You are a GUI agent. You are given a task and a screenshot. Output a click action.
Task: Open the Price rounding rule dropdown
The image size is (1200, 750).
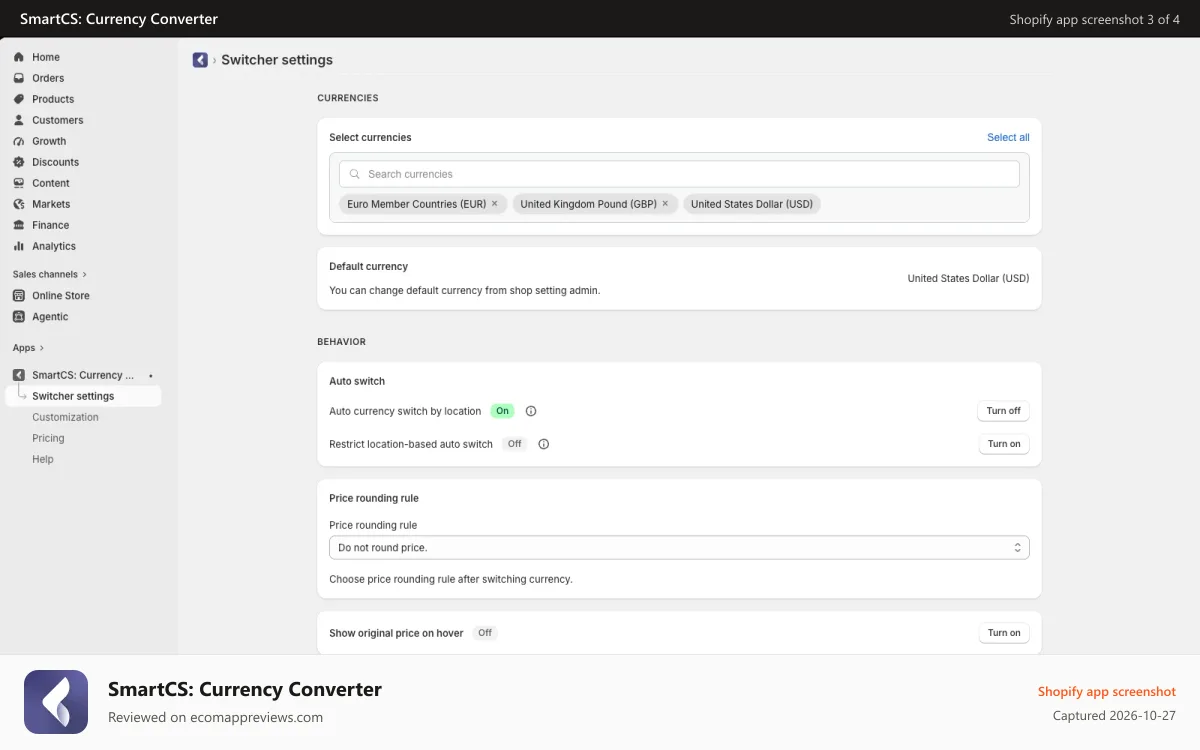click(x=679, y=548)
